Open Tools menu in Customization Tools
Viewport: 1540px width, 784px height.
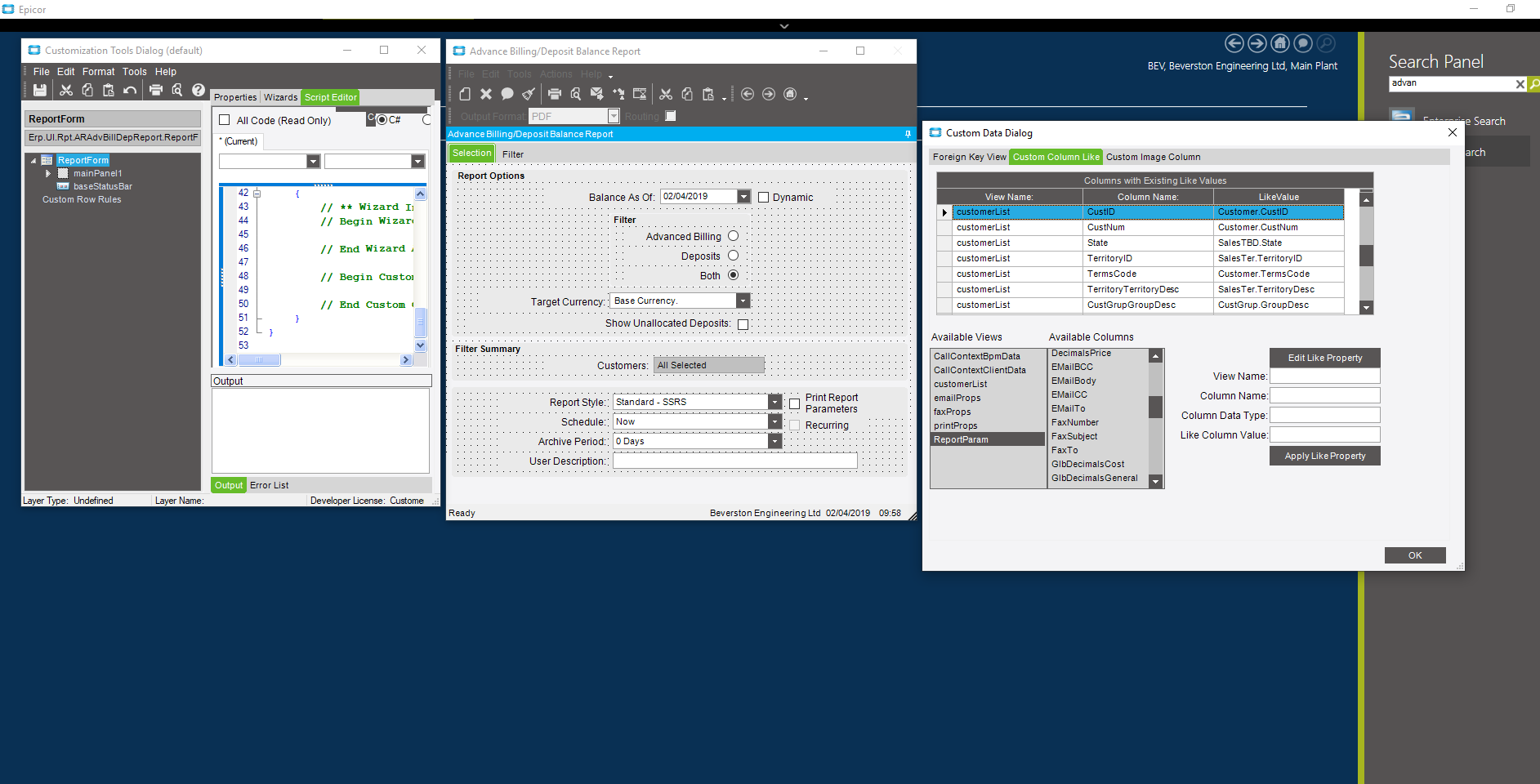(x=135, y=72)
